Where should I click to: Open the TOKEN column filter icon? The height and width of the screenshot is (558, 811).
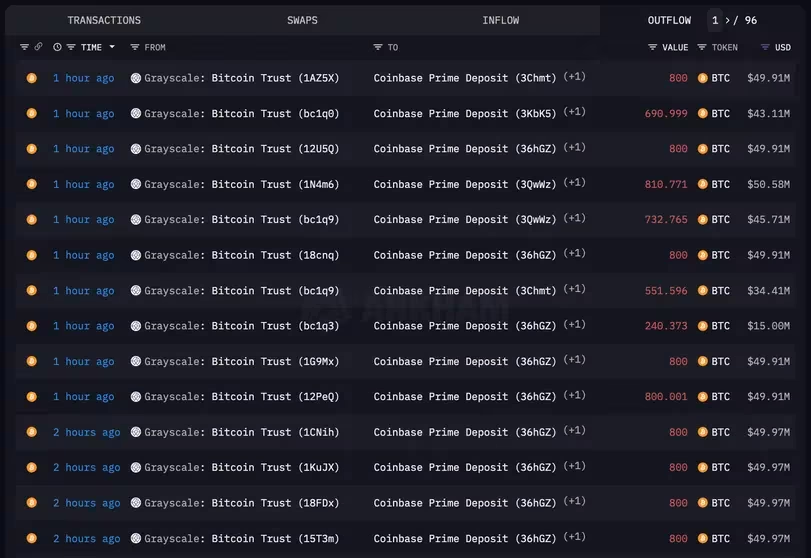[701, 47]
